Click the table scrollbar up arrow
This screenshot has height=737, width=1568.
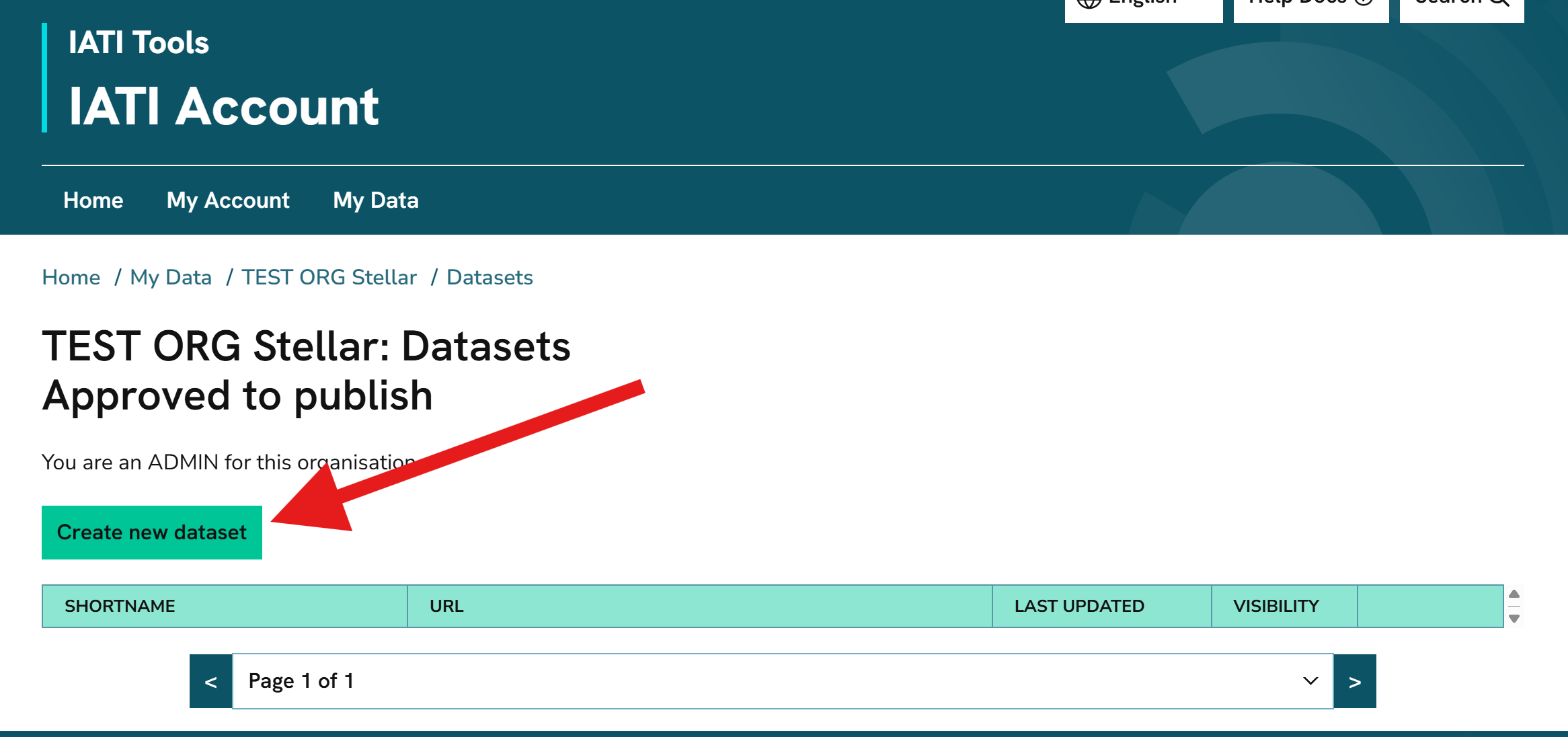[1514, 594]
